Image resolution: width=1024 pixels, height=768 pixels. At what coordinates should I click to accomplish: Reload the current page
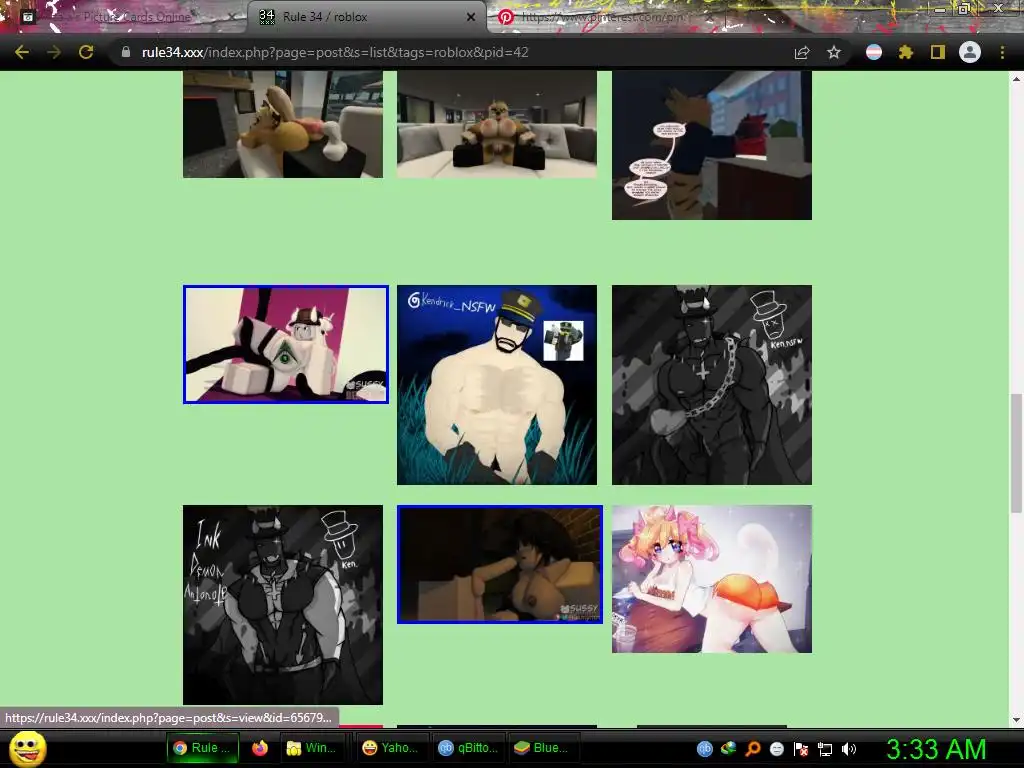coord(86,52)
